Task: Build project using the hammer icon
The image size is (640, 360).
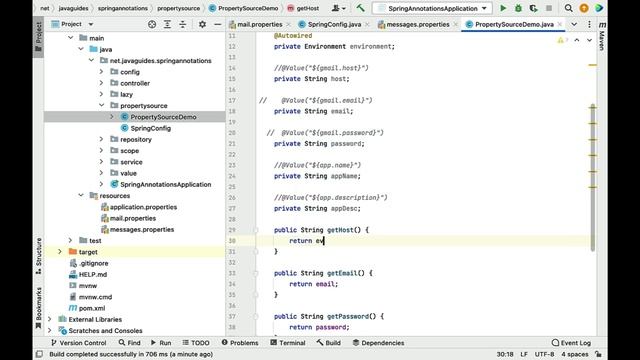Action: point(360,8)
